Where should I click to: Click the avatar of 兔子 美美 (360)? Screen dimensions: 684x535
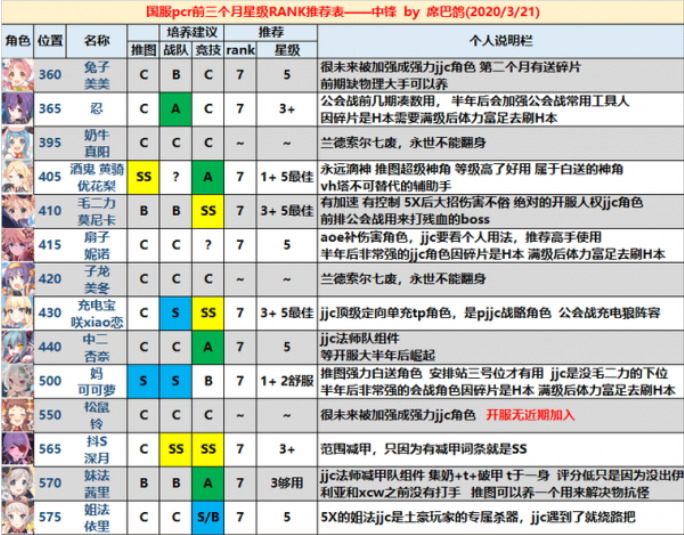tap(17, 75)
